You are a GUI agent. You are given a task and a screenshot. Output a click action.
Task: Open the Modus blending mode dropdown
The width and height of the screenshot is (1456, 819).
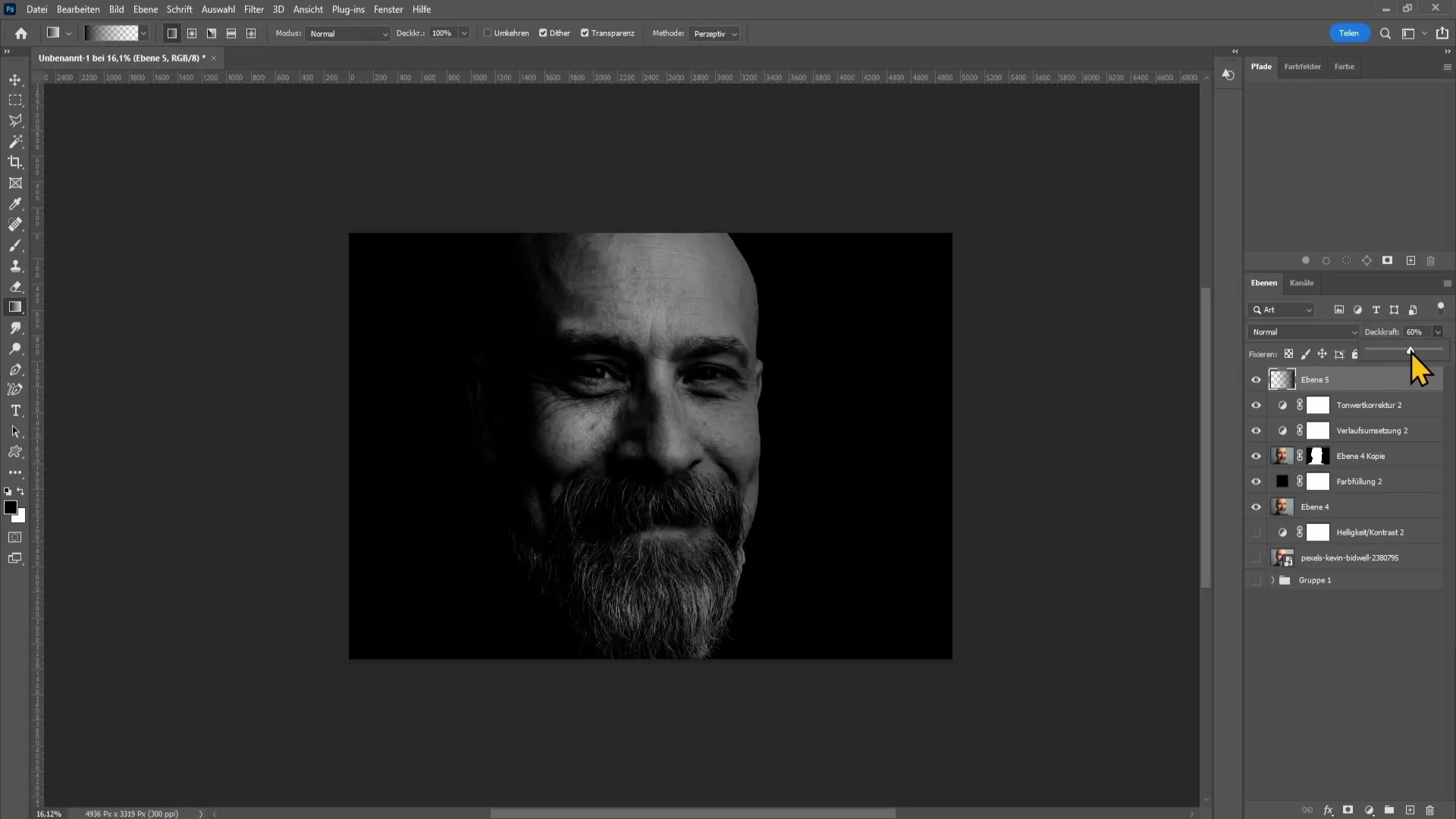pyautogui.click(x=346, y=33)
